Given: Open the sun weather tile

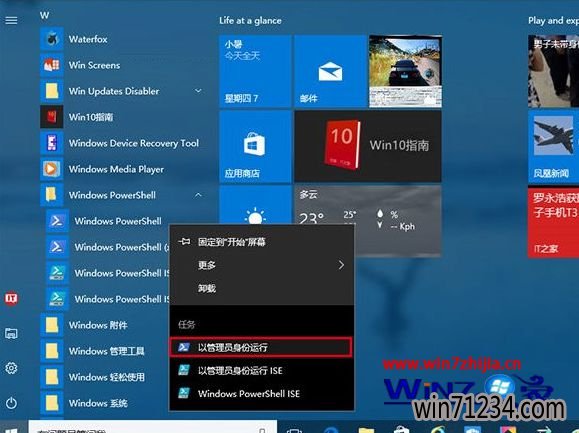Looking at the screenshot, I should [255, 205].
